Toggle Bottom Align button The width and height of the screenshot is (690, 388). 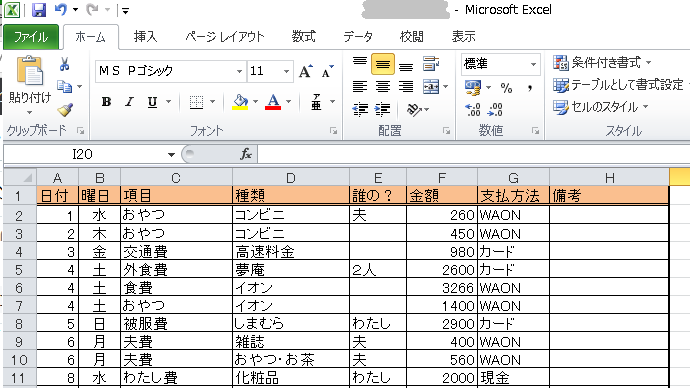point(406,66)
